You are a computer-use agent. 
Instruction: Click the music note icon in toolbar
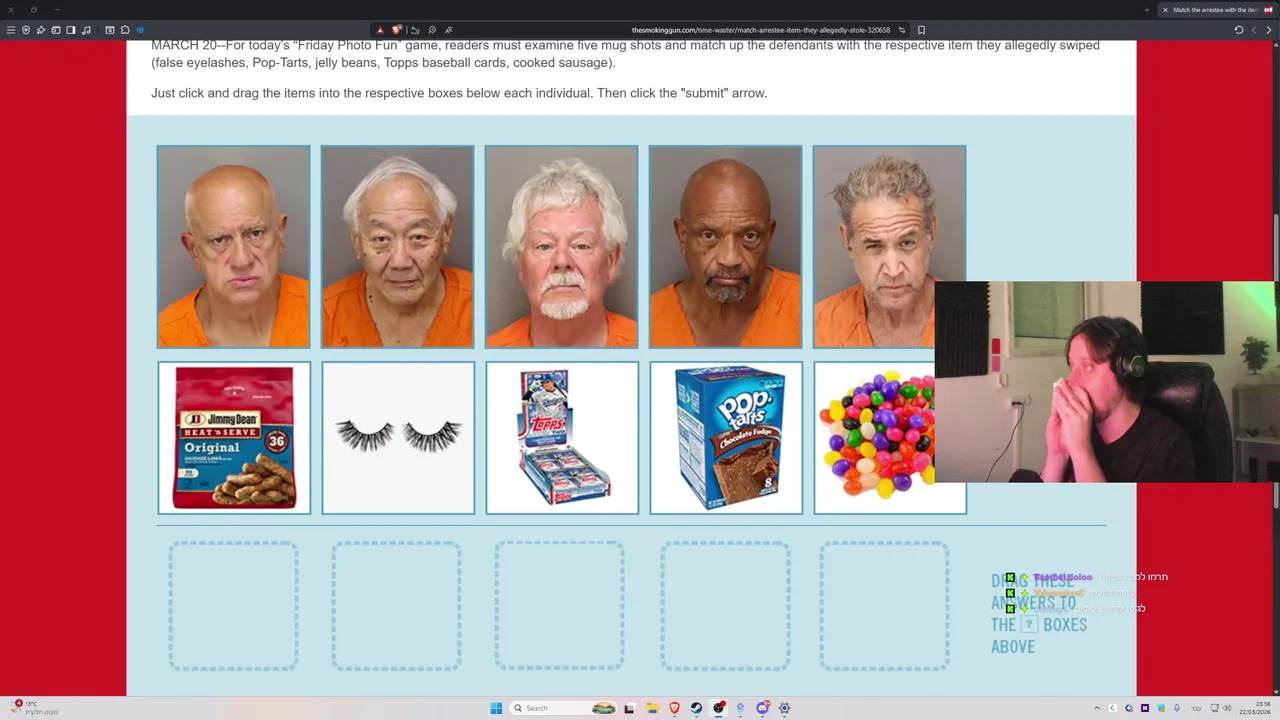tap(85, 30)
